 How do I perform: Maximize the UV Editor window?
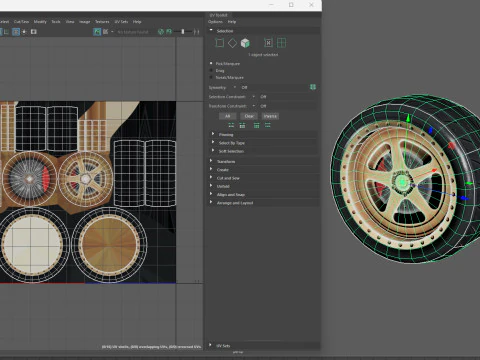coord(291,5)
